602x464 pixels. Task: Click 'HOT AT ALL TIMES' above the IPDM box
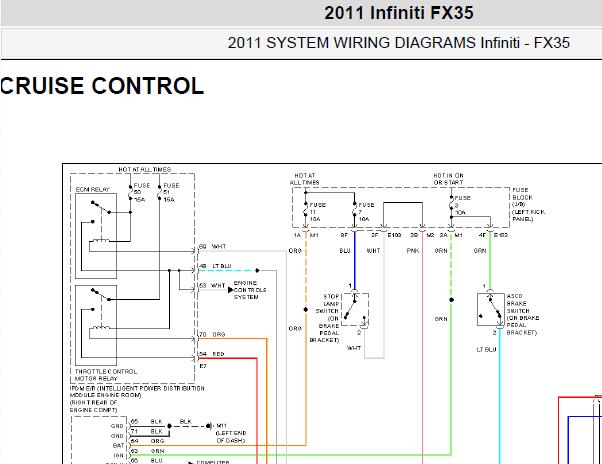point(145,169)
